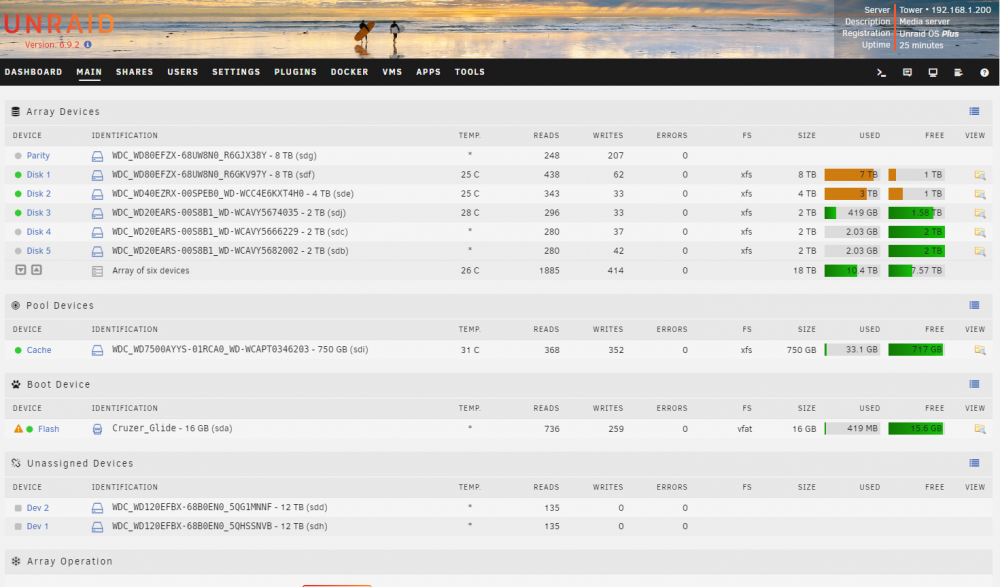Open the Disk 1 settings link

click(x=38, y=175)
